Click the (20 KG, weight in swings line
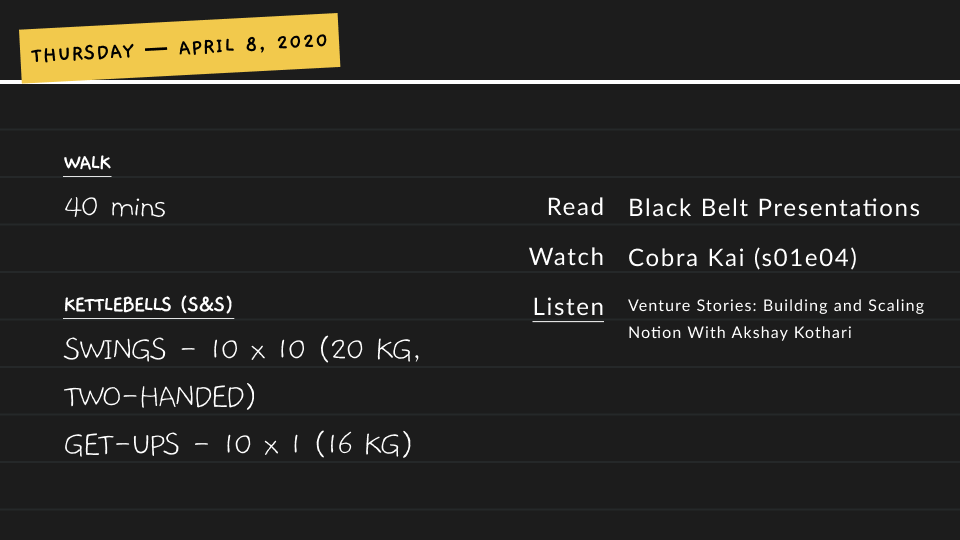 coord(370,350)
